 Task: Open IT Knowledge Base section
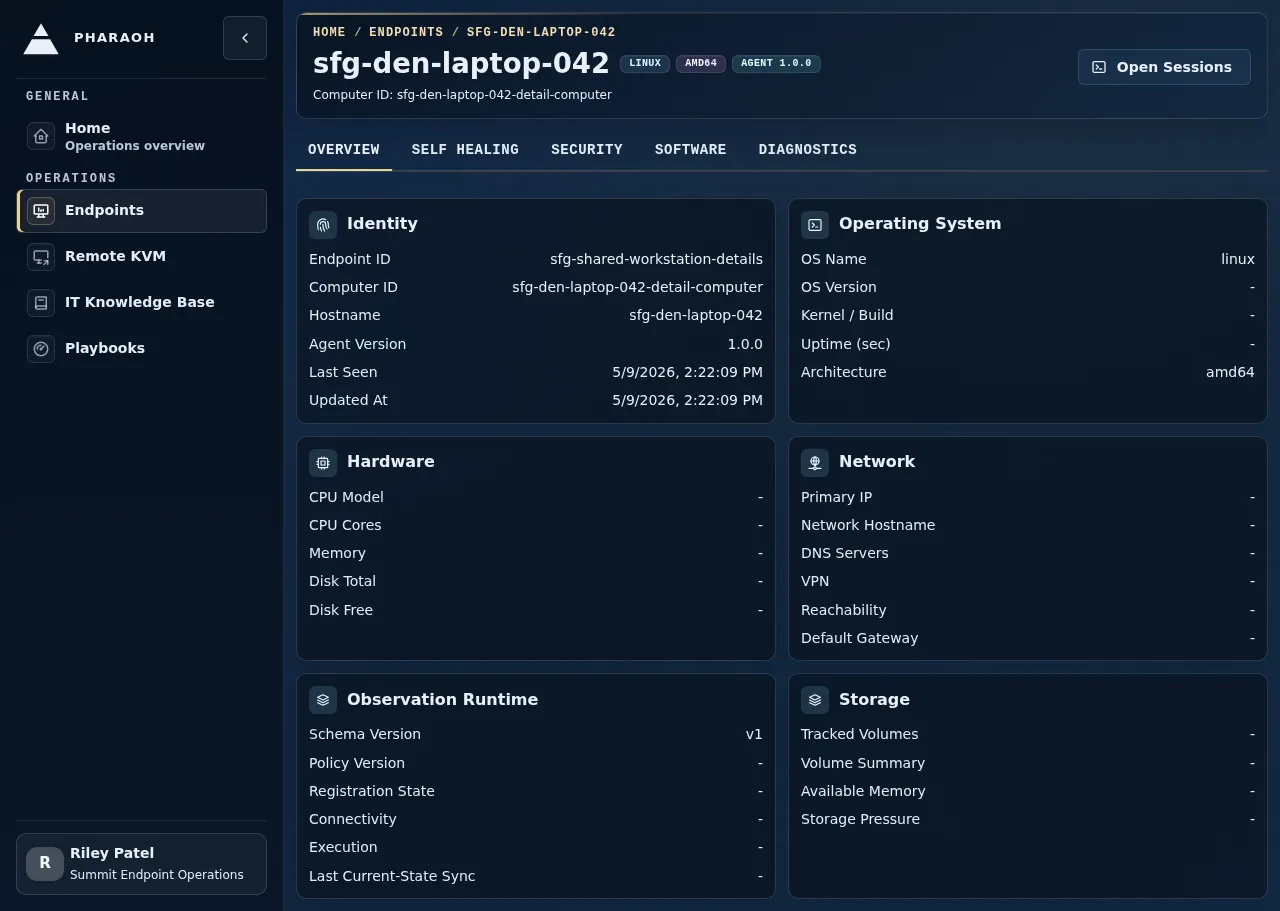142,303
